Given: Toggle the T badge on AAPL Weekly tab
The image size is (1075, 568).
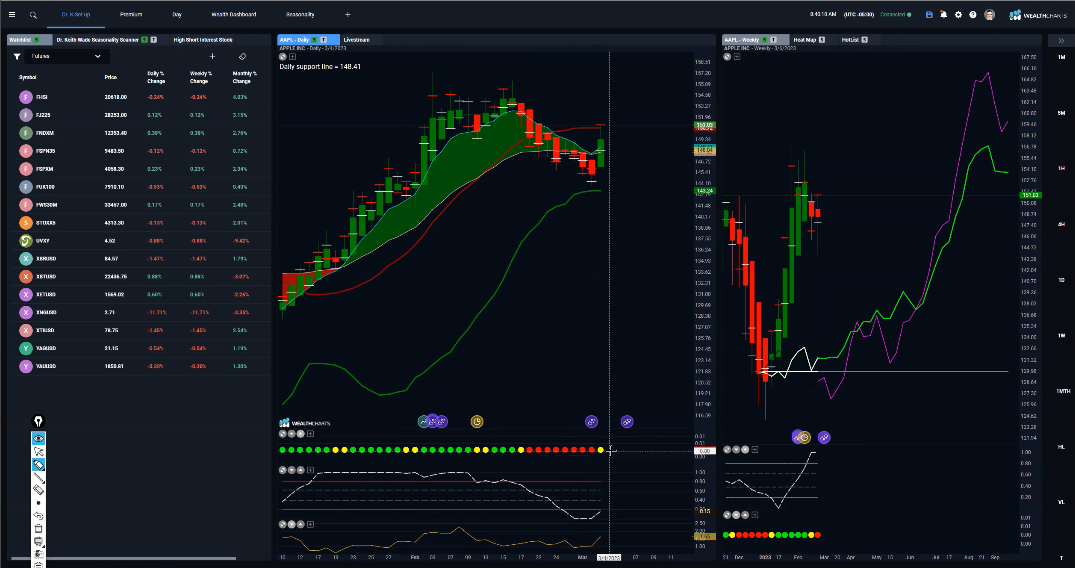Looking at the screenshot, I should pos(774,40).
